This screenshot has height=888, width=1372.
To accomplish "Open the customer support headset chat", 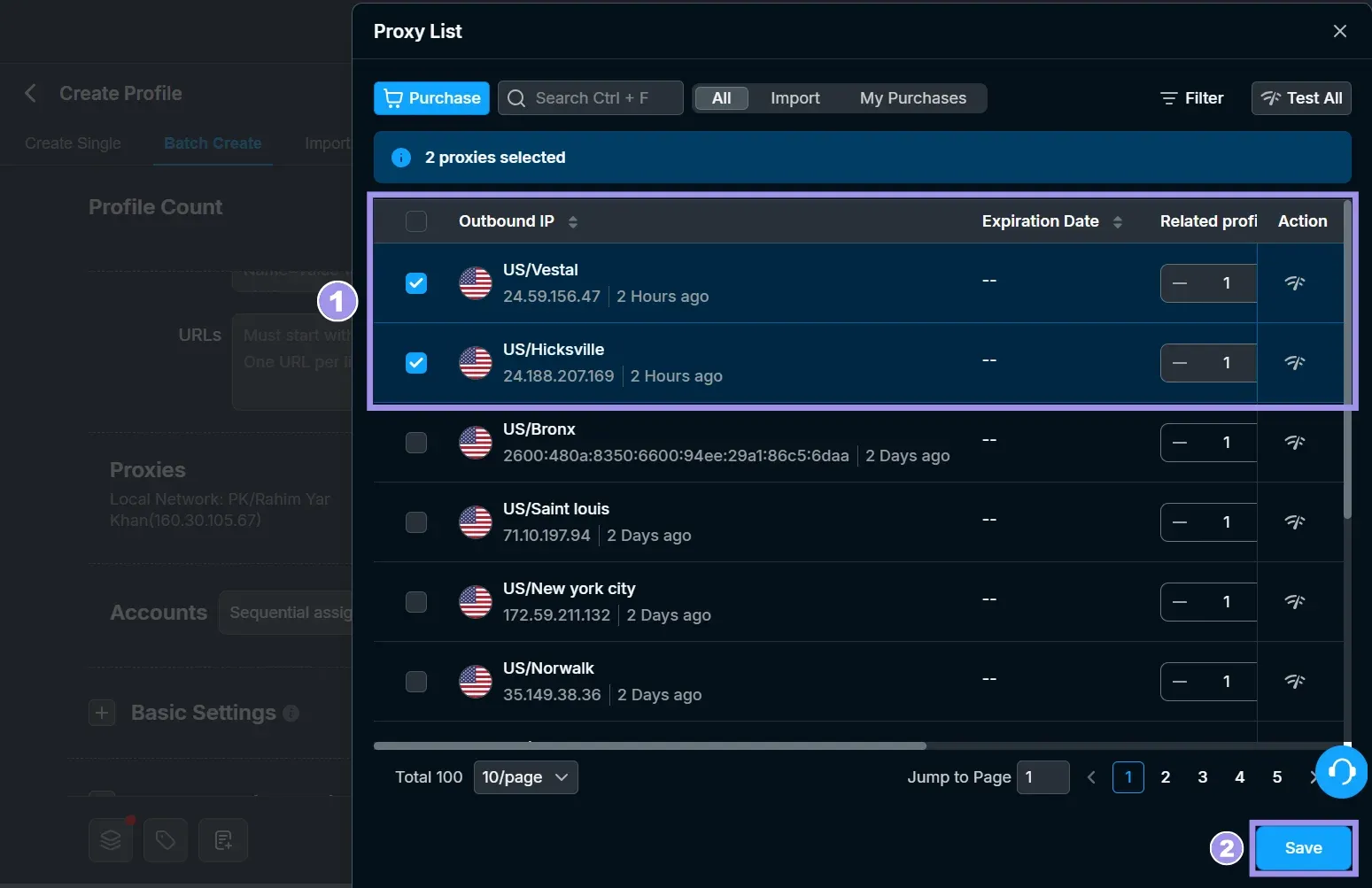I will pyautogui.click(x=1342, y=772).
